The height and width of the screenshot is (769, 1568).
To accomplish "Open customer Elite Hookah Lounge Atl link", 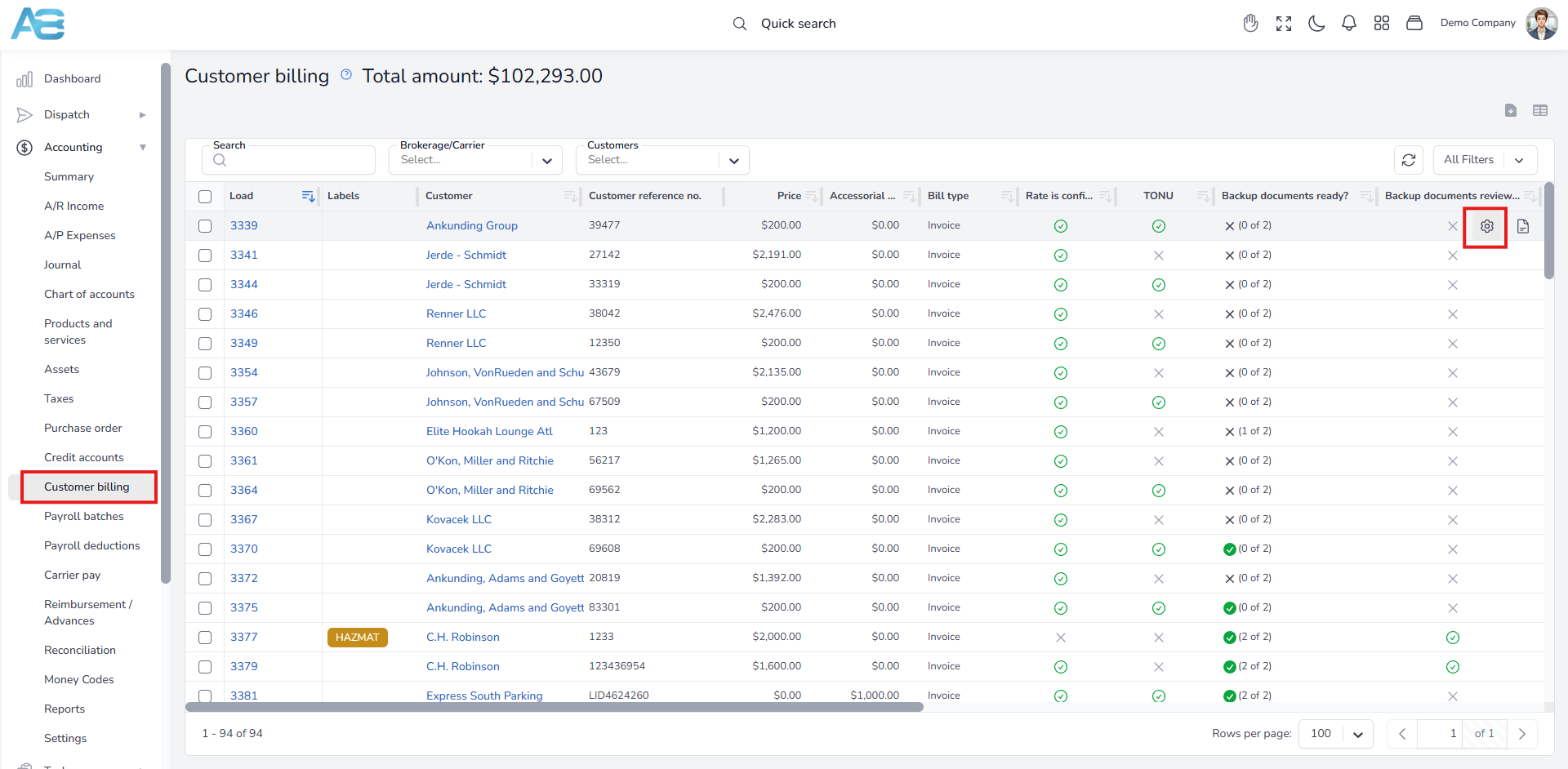I will 489,431.
